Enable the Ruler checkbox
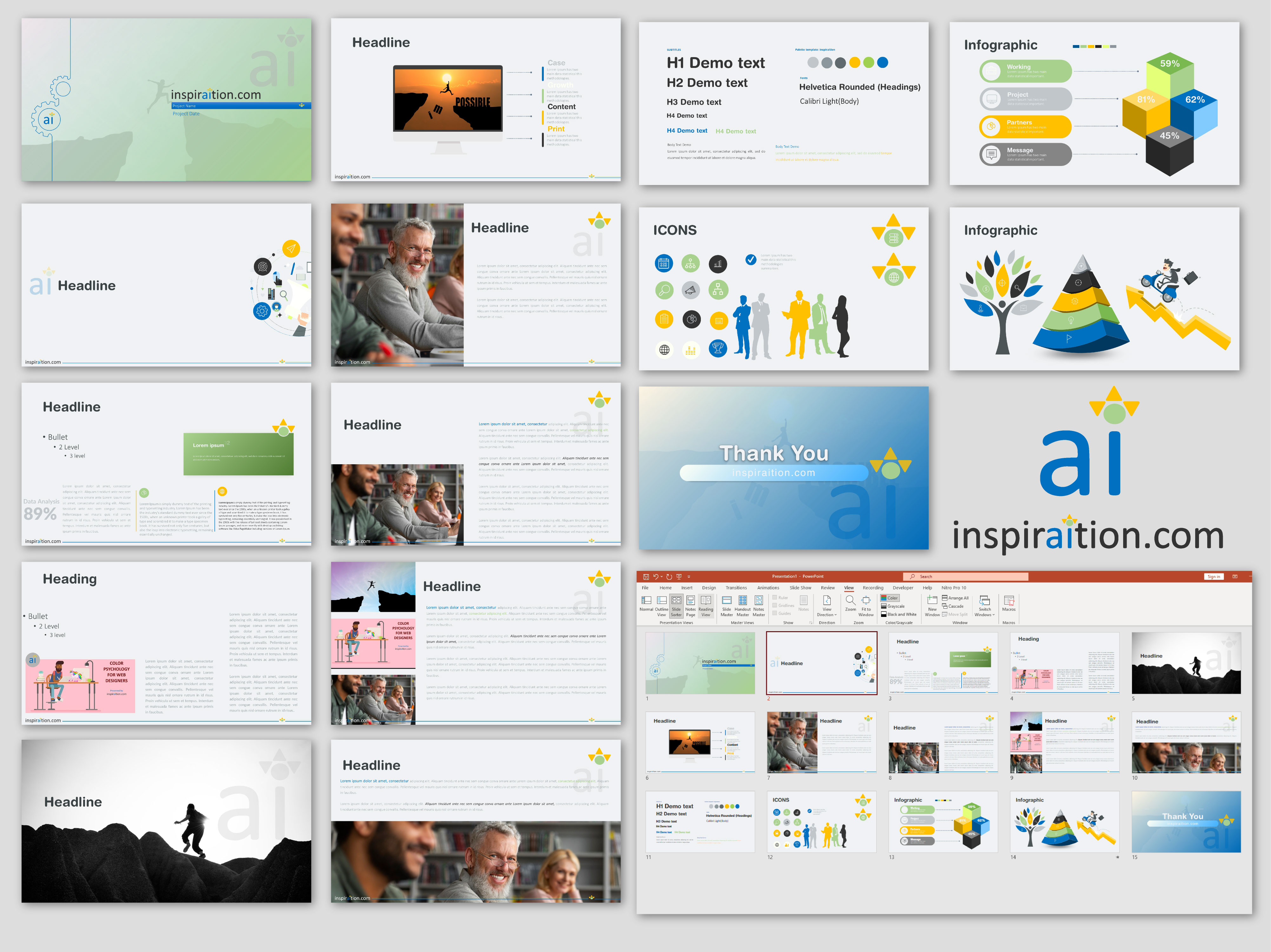 tap(775, 598)
